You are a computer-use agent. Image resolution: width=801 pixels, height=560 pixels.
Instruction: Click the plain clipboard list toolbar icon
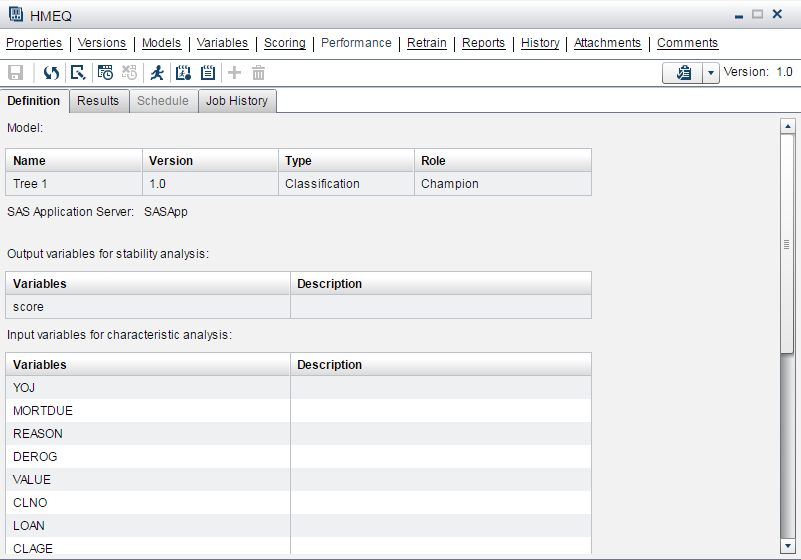coord(208,73)
